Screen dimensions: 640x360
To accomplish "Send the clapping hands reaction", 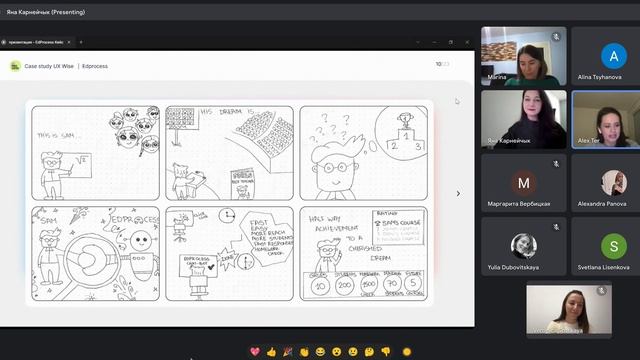I will (304, 351).
